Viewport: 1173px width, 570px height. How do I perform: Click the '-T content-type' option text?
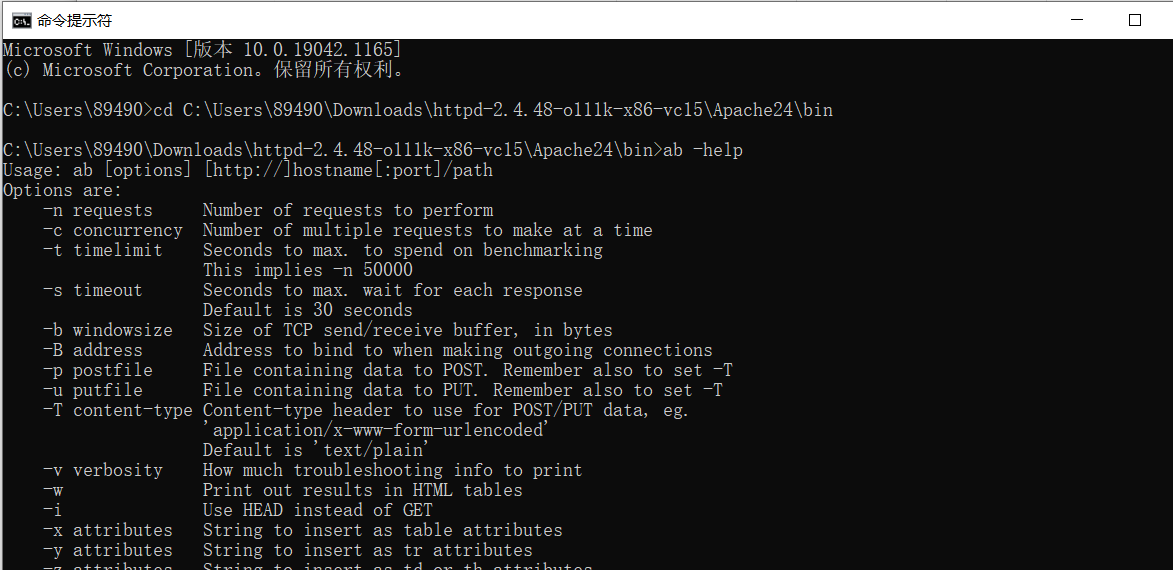117,410
